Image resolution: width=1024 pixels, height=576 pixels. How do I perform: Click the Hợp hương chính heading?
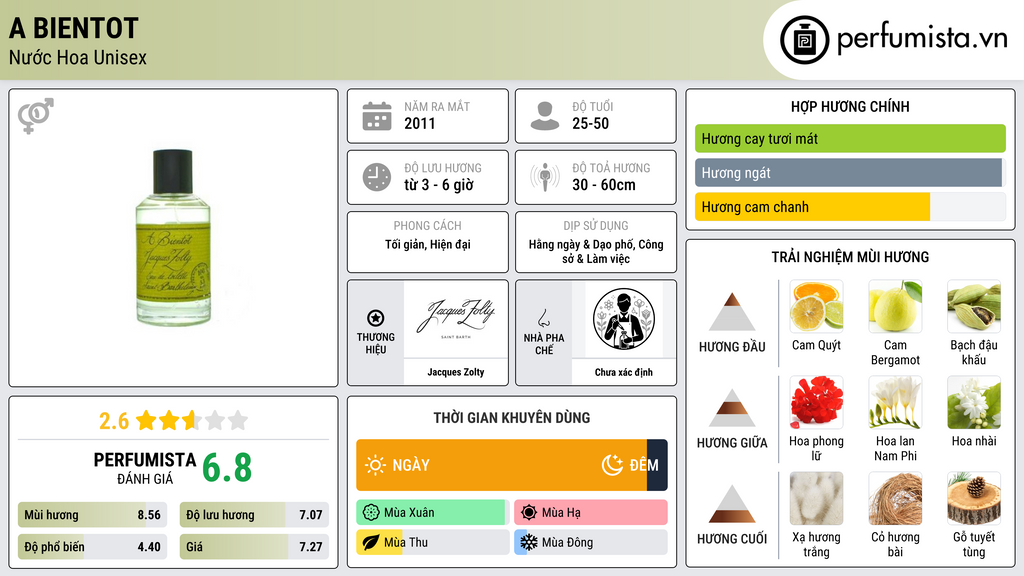850,106
